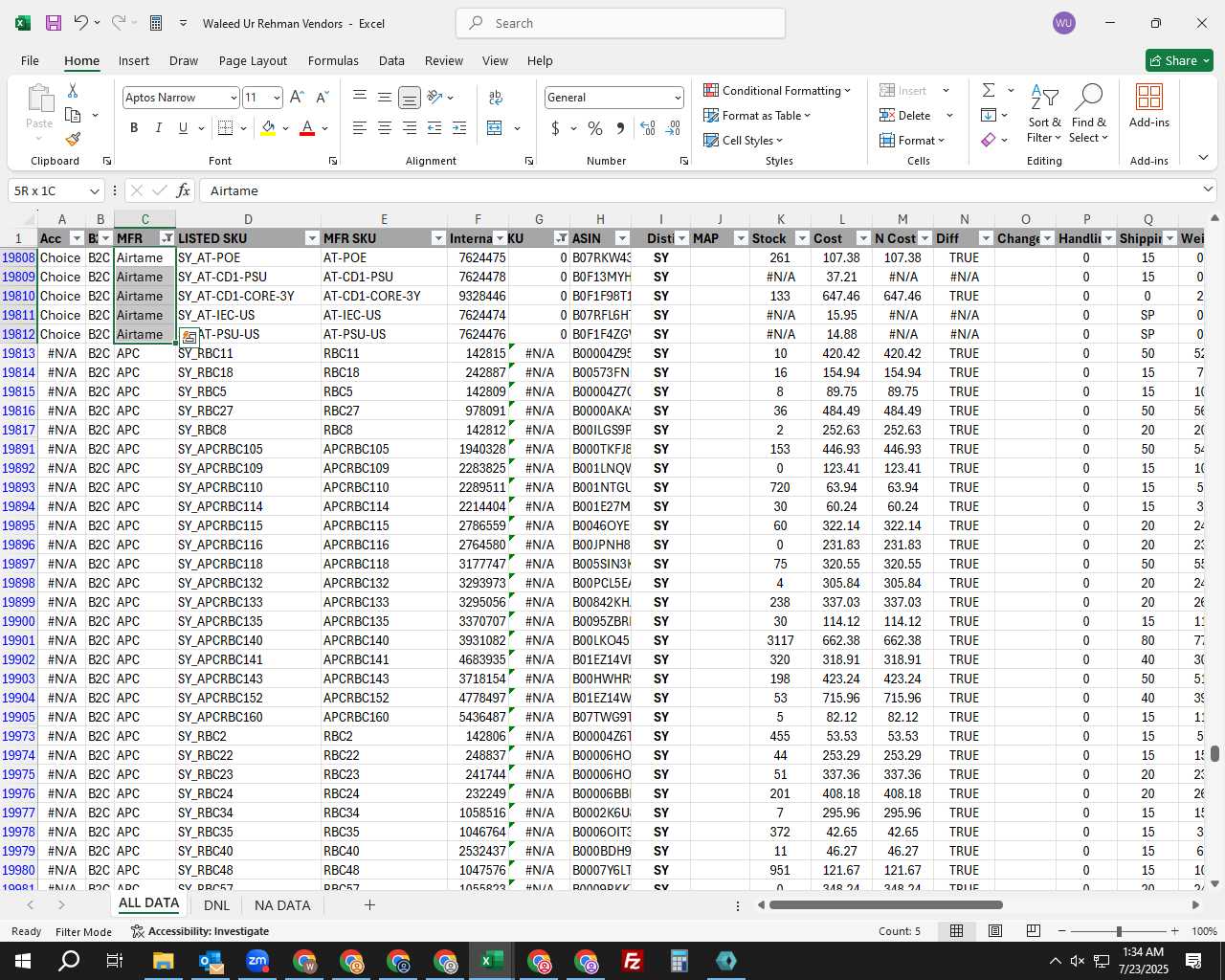The width and height of the screenshot is (1225, 980).
Task: Click the AutoSum sigma icon
Action: point(989,90)
